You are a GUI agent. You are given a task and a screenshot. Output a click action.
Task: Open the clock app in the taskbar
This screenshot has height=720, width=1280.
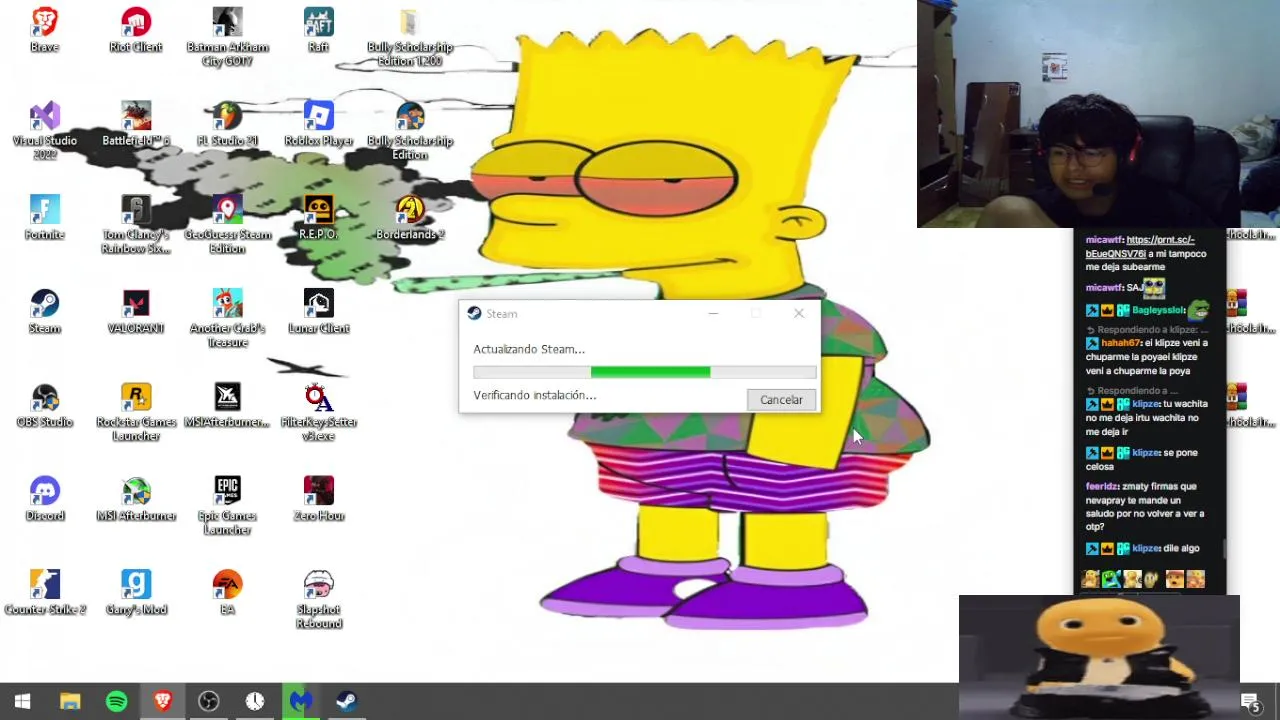pyautogui.click(x=254, y=701)
